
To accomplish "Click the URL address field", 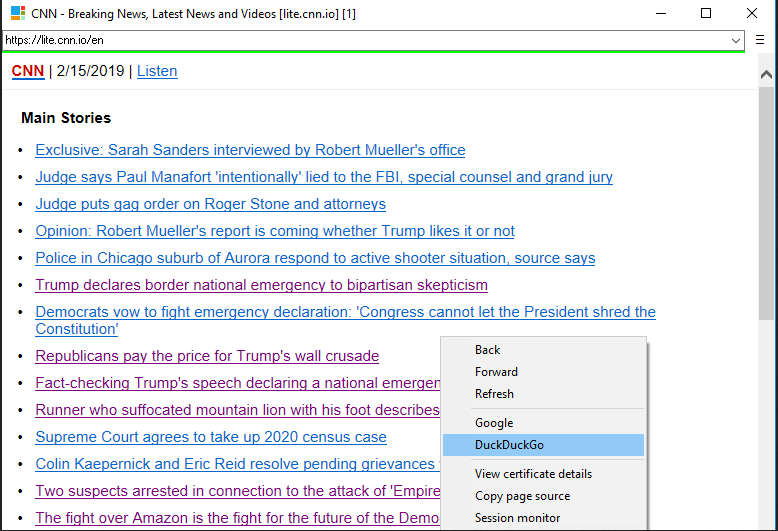I will pyautogui.click(x=366, y=40).
